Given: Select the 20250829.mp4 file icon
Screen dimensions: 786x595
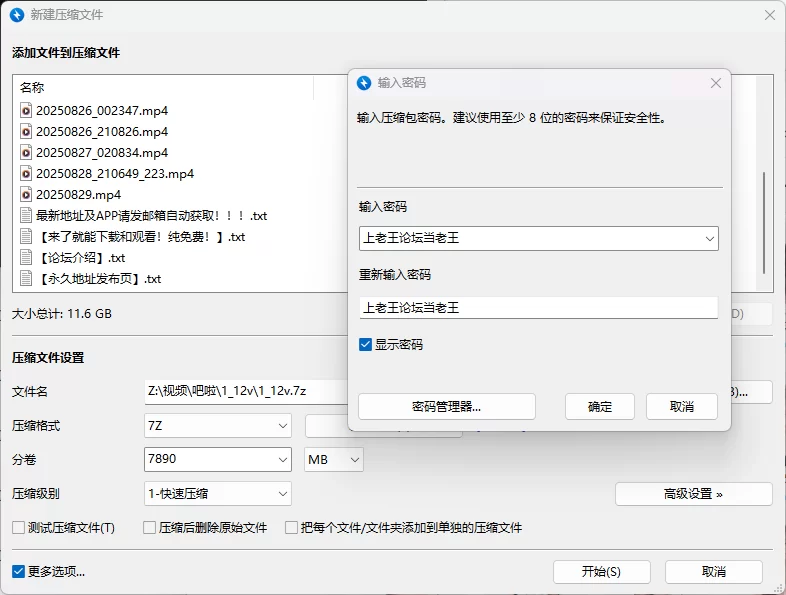Looking at the screenshot, I should point(26,195).
